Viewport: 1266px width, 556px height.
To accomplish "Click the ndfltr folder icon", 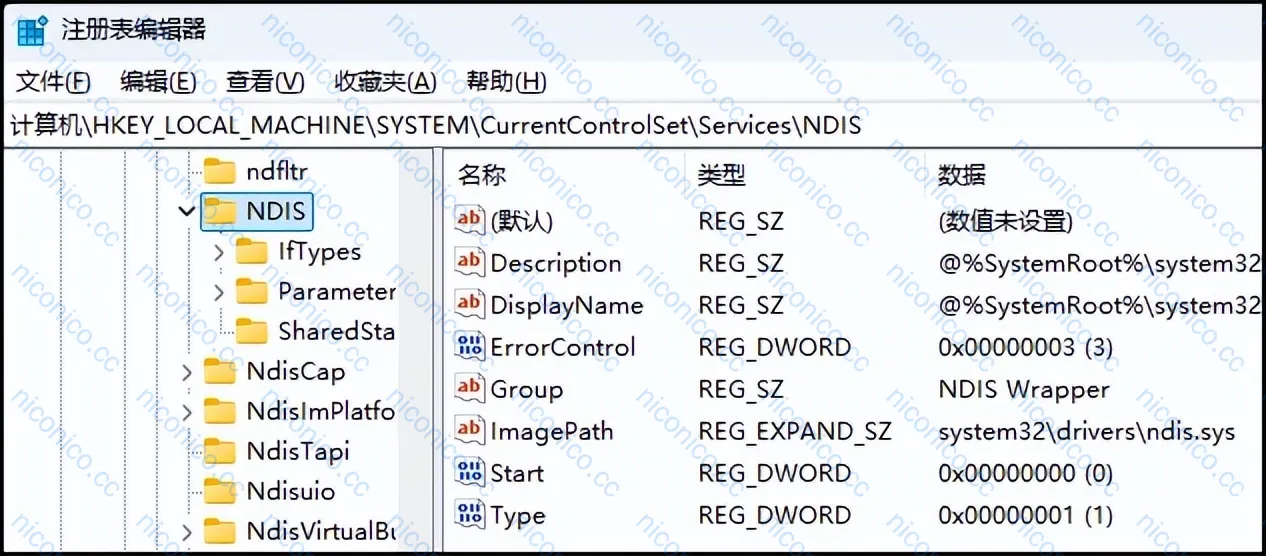I will [x=220, y=171].
